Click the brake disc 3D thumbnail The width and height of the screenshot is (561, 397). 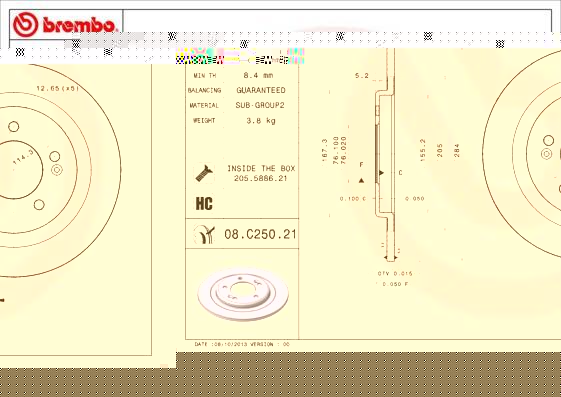pos(243,294)
